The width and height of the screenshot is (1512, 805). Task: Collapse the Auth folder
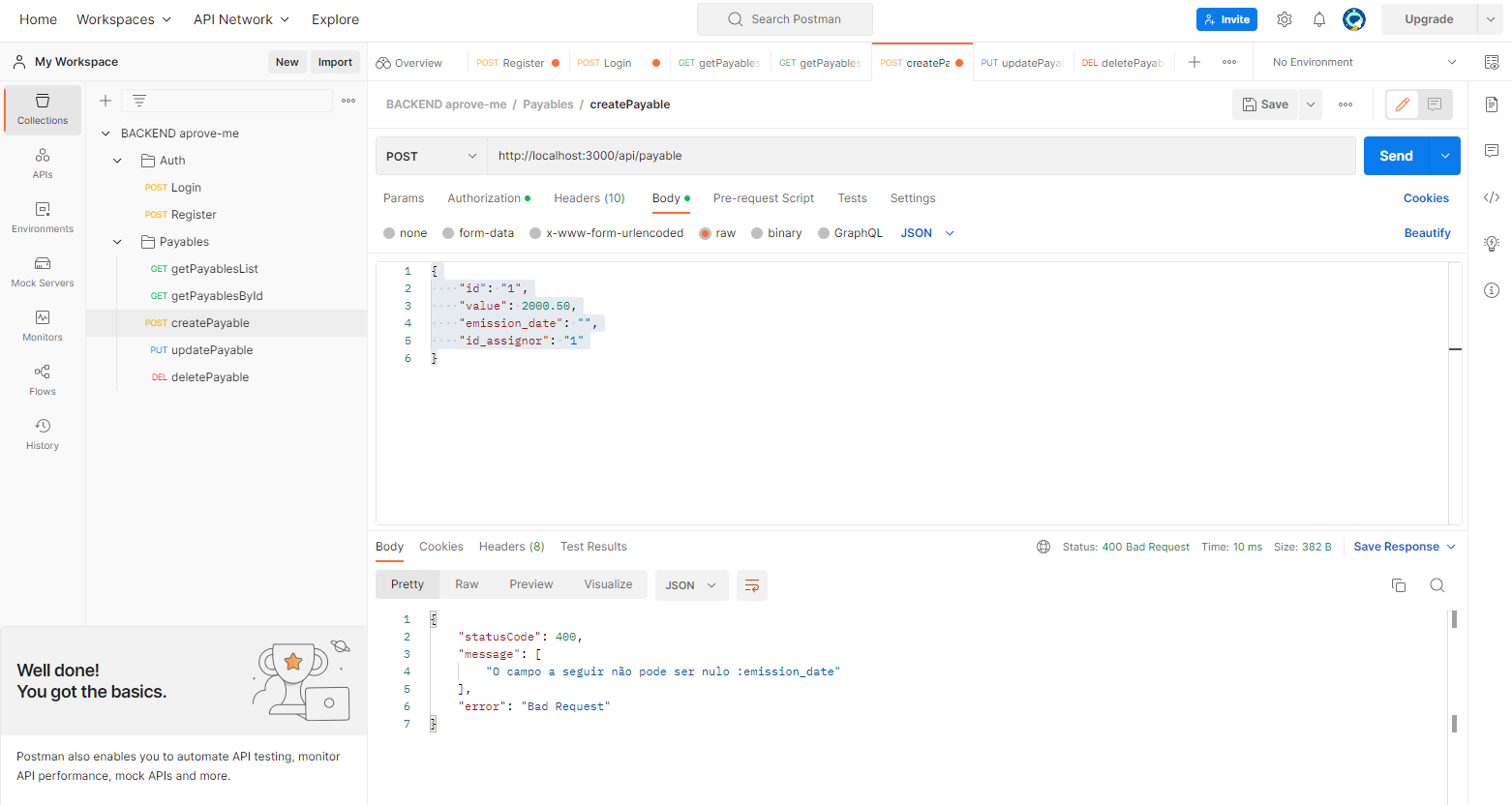click(x=117, y=160)
